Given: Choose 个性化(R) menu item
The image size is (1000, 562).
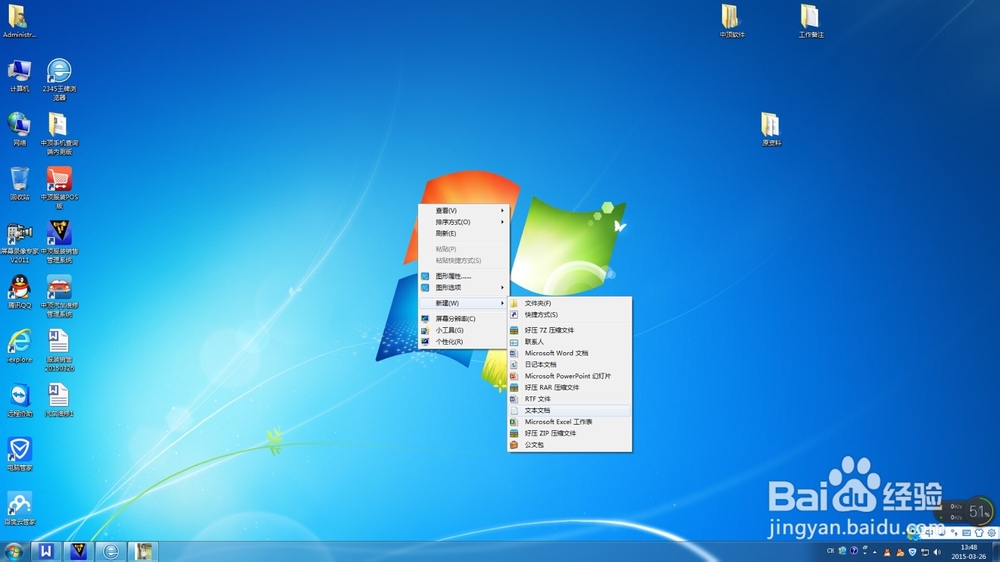Looking at the screenshot, I should coord(464,342).
